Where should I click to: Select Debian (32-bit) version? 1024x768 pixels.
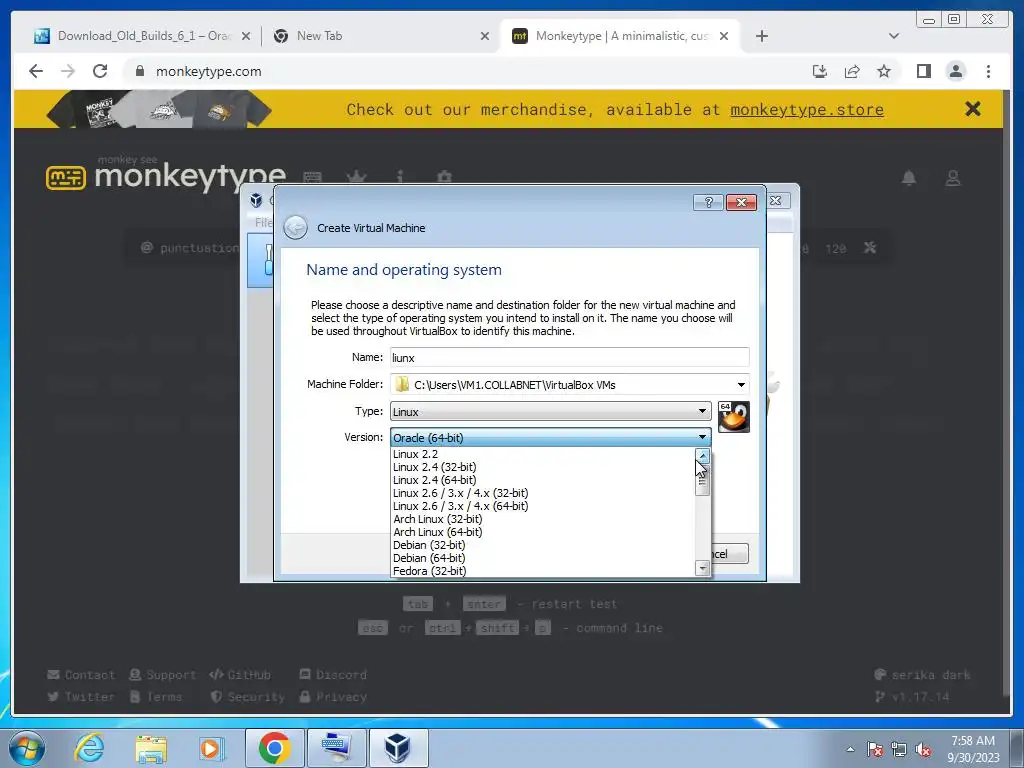point(543,545)
